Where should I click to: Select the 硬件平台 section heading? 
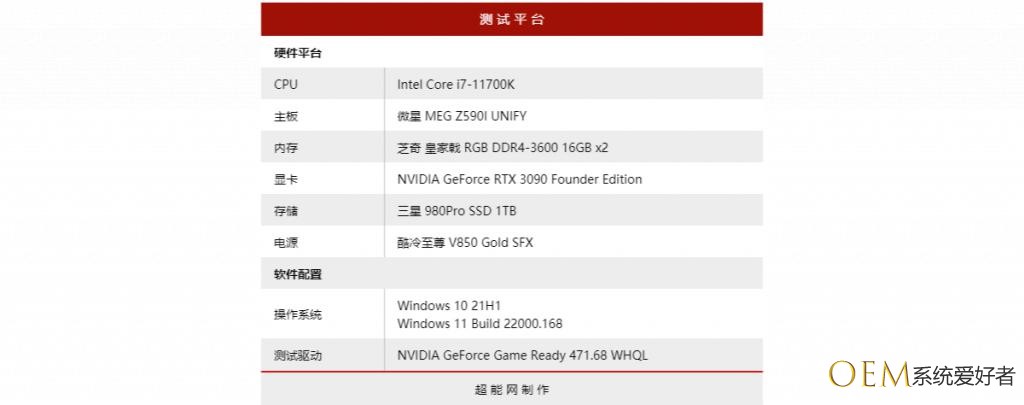tap(298, 53)
